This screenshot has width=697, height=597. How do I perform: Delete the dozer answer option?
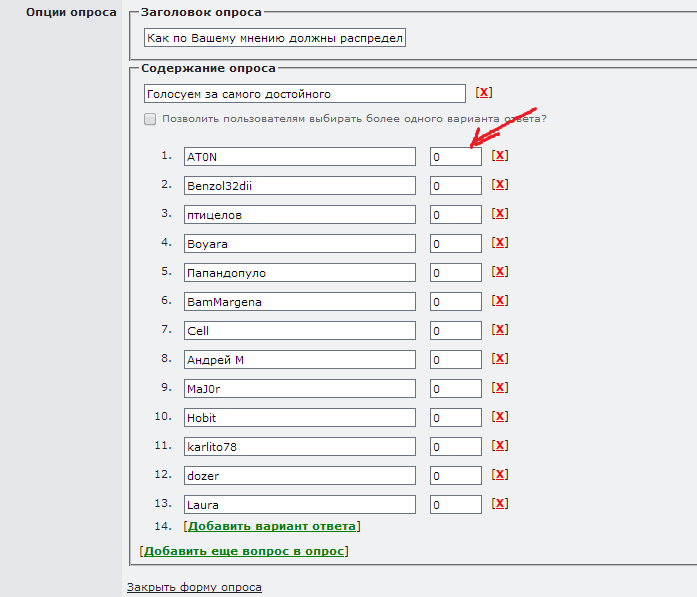[x=500, y=475]
